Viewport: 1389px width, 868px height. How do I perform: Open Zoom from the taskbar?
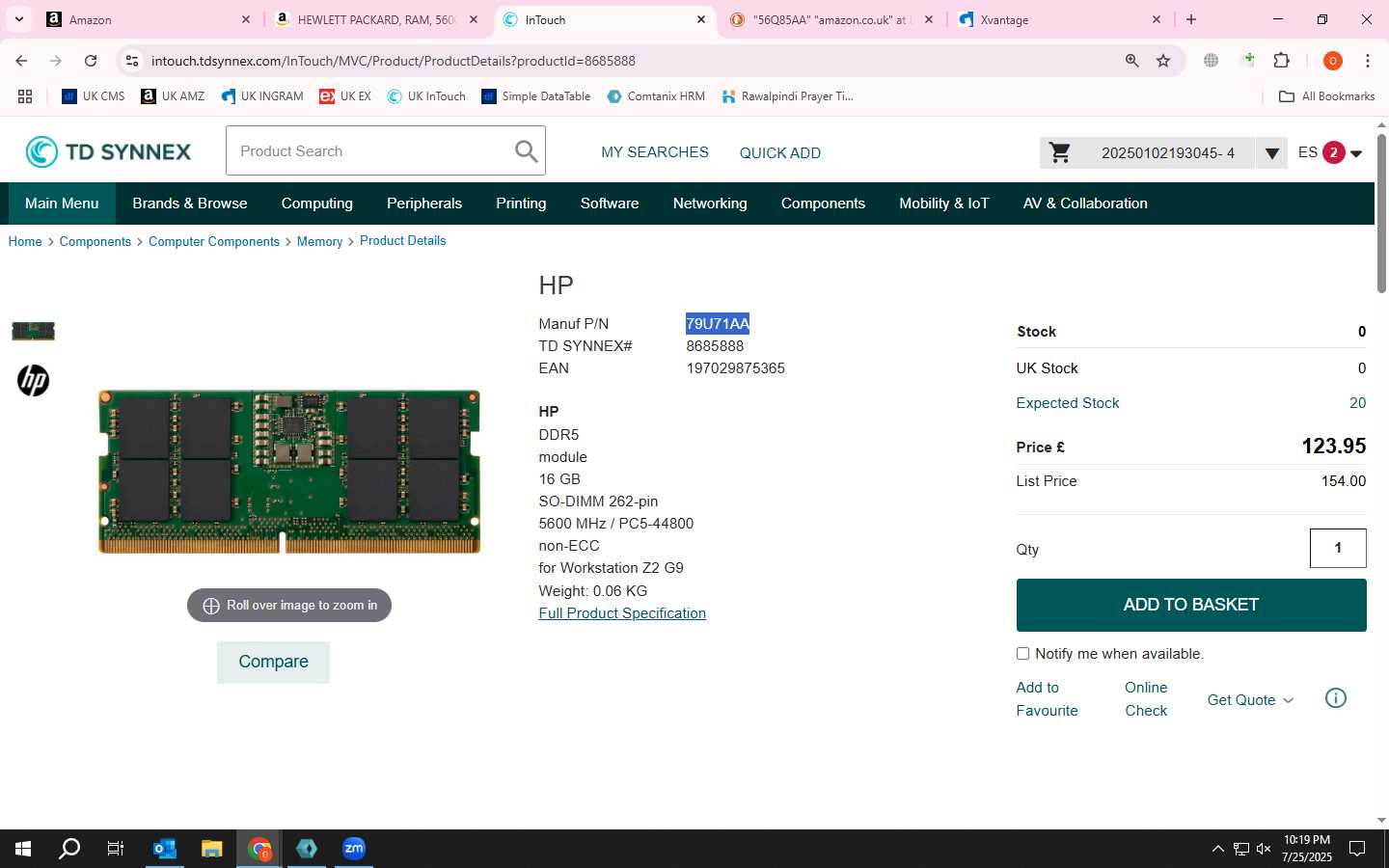pos(354,849)
